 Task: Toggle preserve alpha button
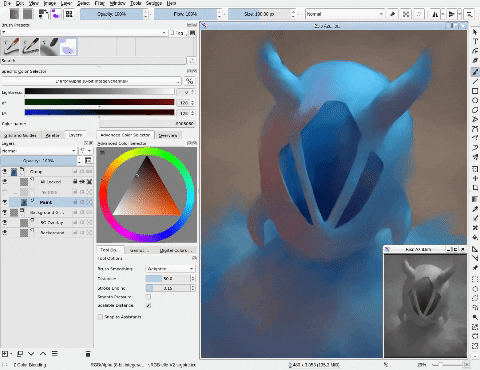pos(406,14)
